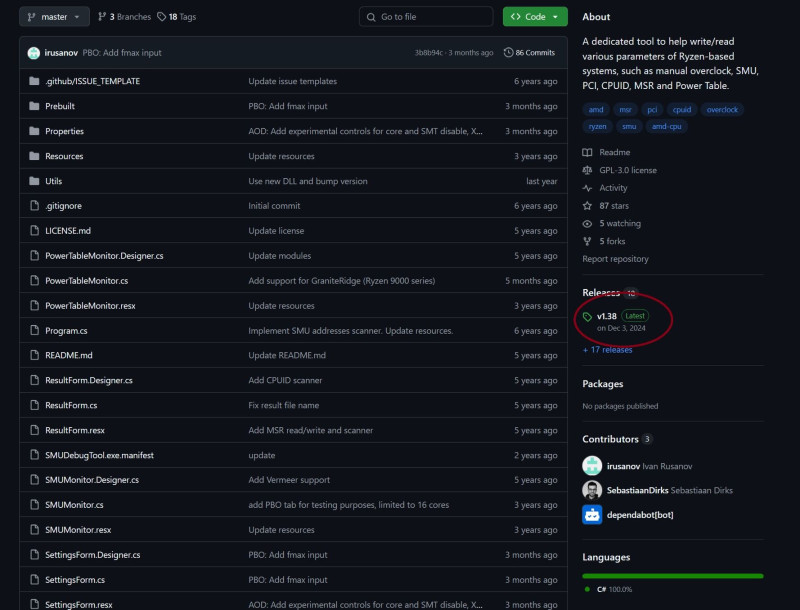
Task: Click irusanov avatar in commit header
Action: point(34,53)
